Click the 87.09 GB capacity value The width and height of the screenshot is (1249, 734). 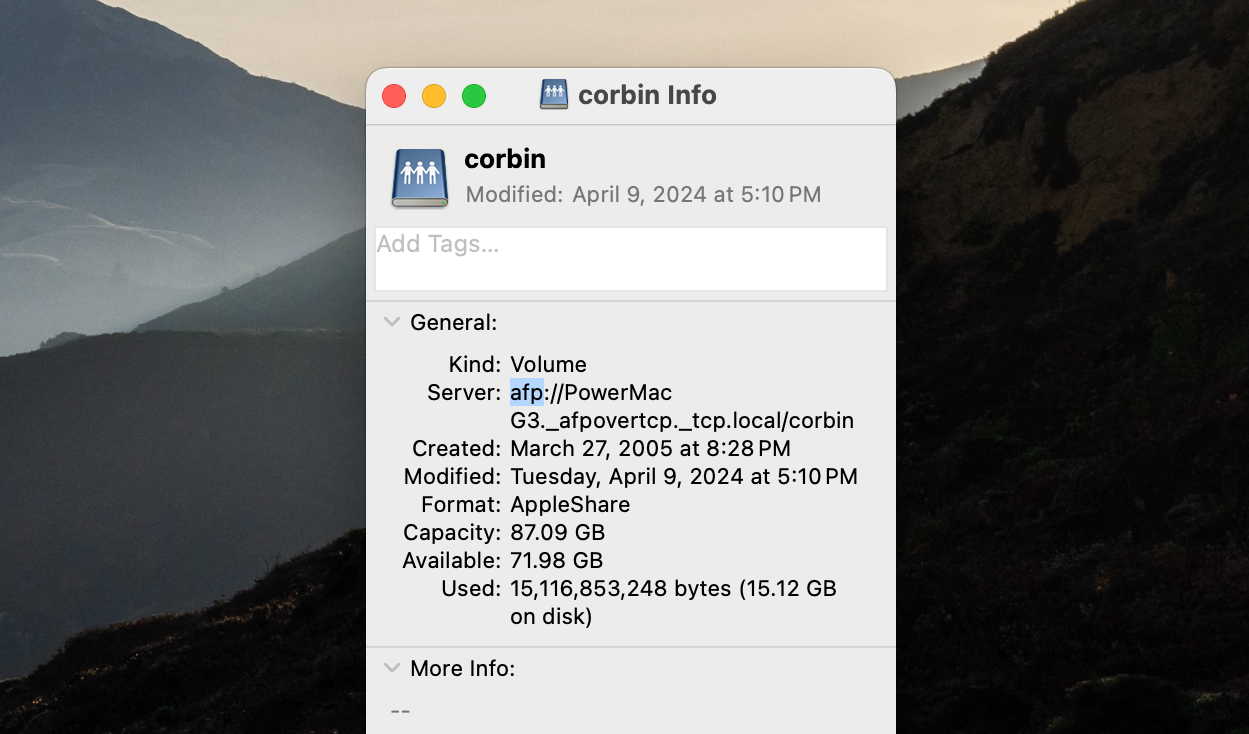click(x=557, y=532)
